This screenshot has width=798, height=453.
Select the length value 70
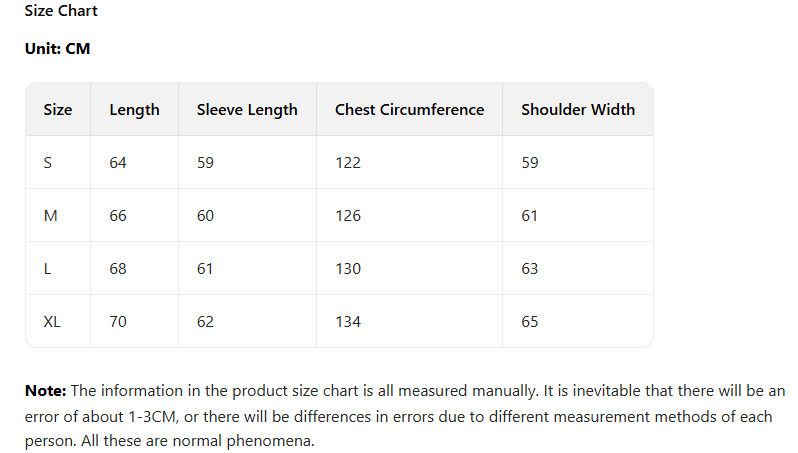click(118, 322)
